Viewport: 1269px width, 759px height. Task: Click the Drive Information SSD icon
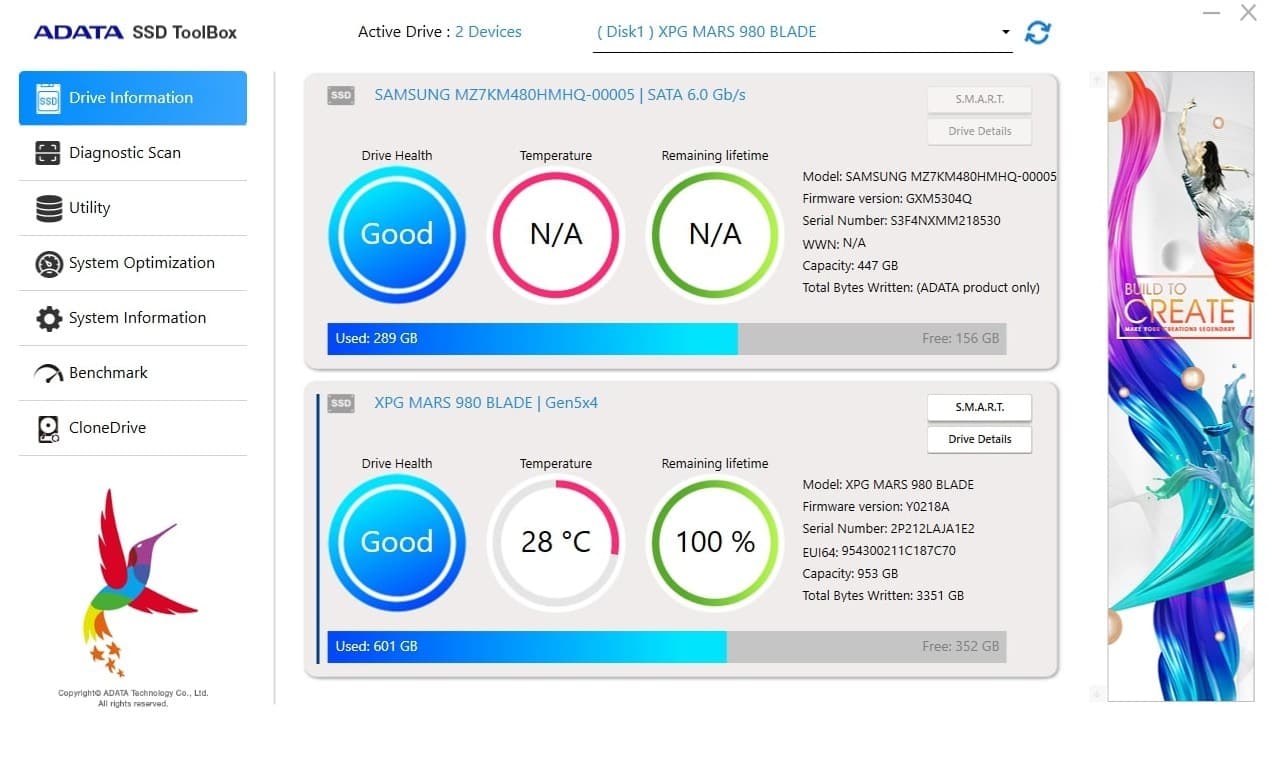[x=48, y=98]
